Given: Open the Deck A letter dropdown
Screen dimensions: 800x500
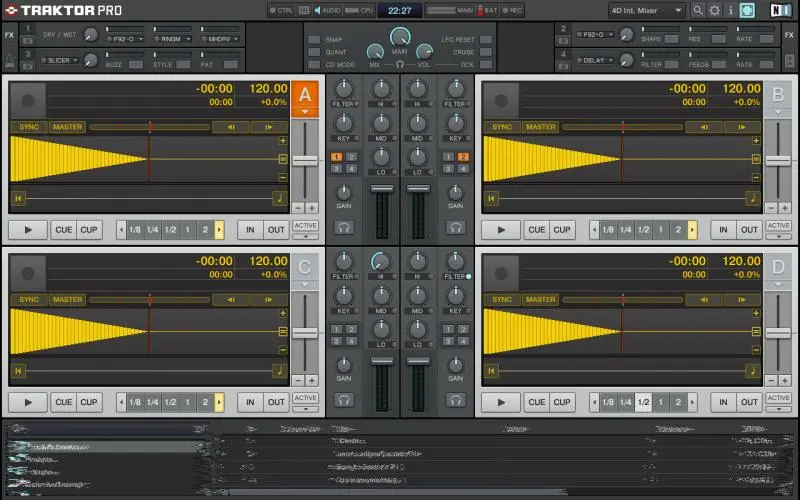Looking at the screenshot, I should click(305, 113).
